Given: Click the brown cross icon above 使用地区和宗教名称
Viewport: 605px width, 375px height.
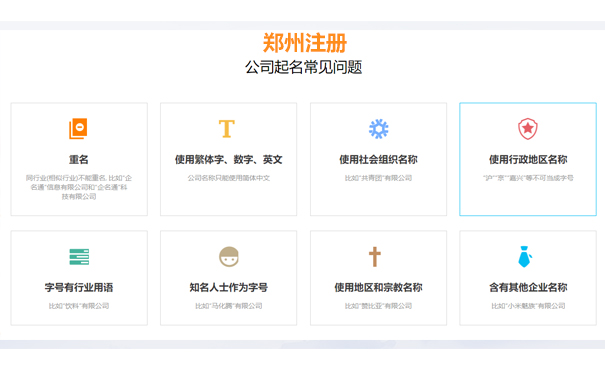Looking at the screenshot, I should [375, 257].
